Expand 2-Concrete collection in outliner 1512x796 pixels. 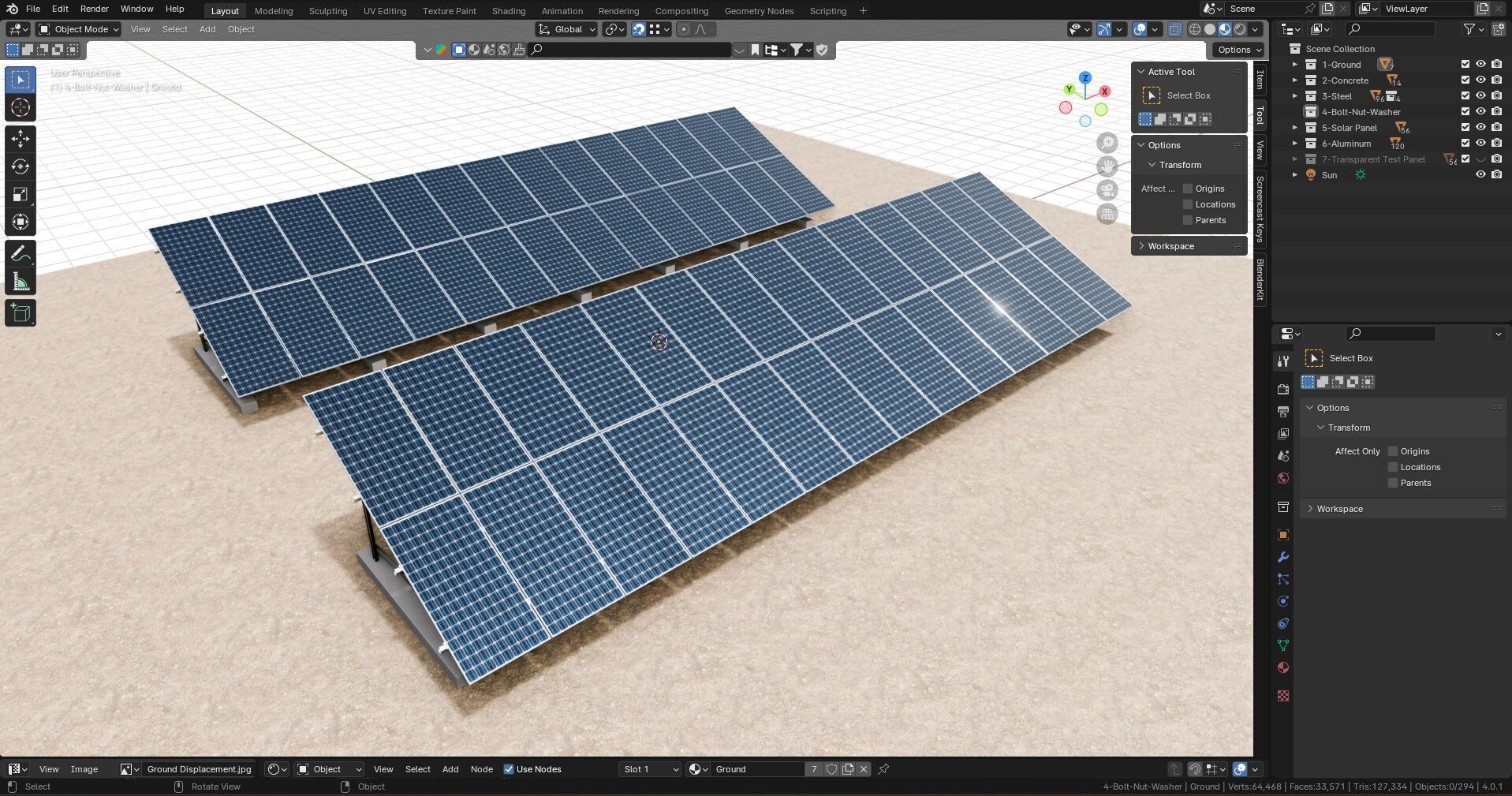tap(1294, 80)
